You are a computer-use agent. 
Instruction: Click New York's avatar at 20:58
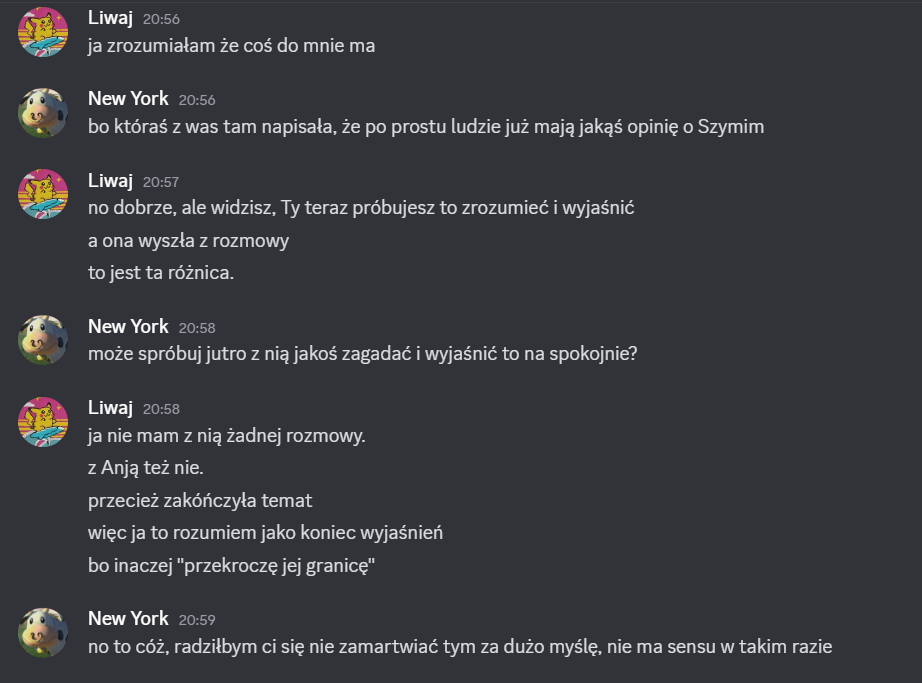click(x=43, y=340)
